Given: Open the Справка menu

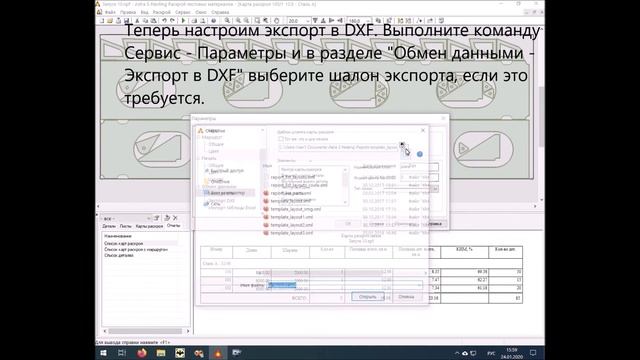Looking at the screenshot, I should pyautogui.click(x=220, y=12).
